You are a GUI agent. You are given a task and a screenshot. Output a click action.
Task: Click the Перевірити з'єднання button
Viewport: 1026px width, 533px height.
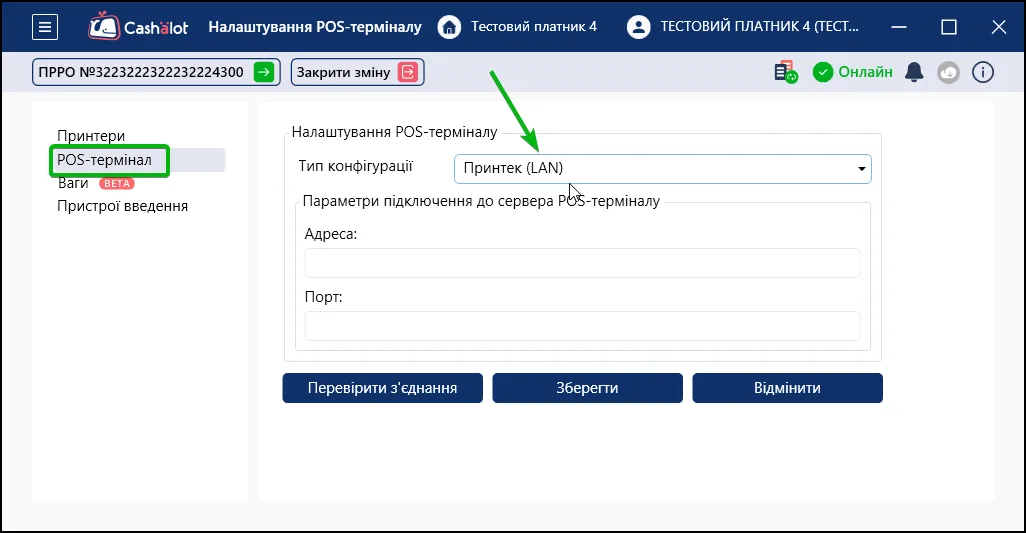[x=383, y=388]
